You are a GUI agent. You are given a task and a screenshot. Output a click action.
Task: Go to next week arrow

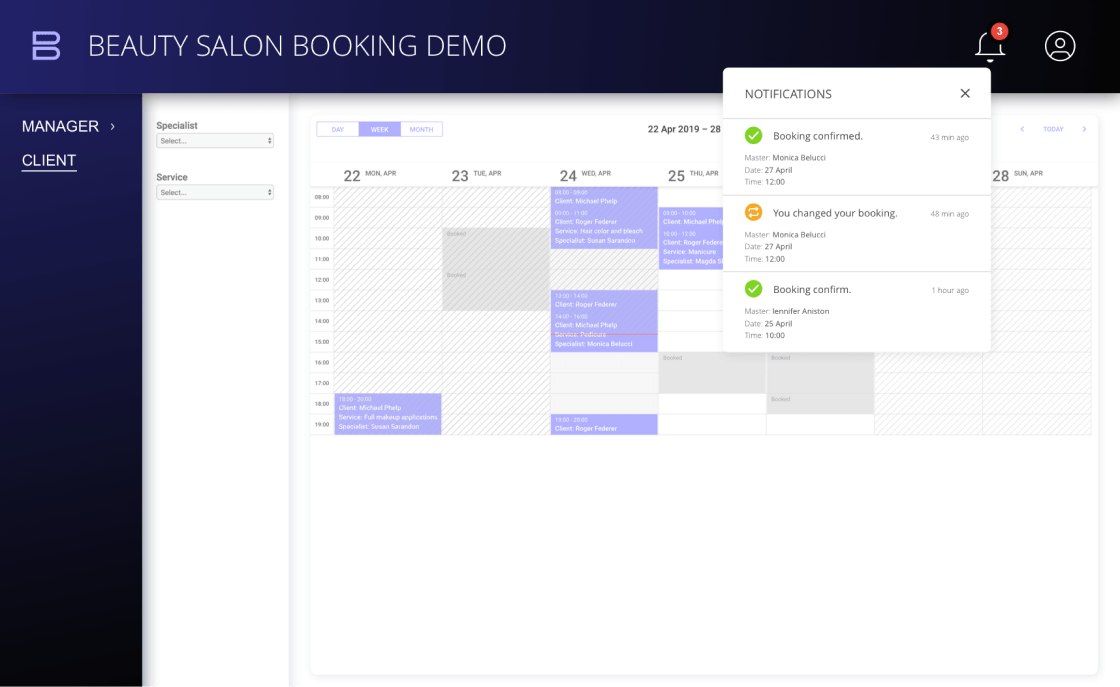tap(1084, 129)
